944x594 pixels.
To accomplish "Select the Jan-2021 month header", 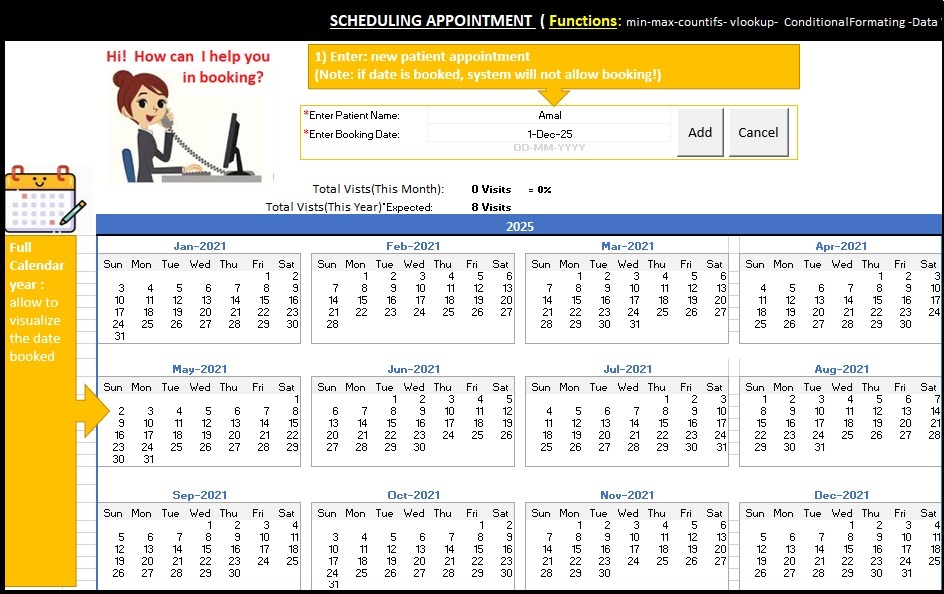I will [198, 246].
